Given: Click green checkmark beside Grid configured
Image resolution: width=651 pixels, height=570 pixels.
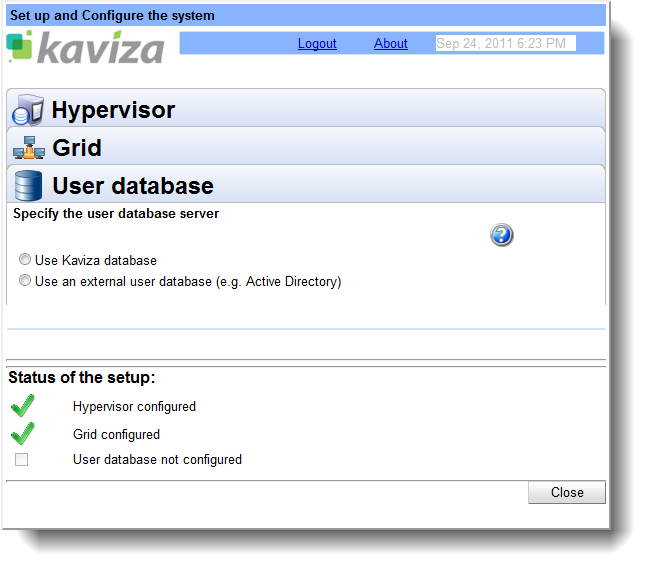Looking at the screenshot, I should click(x=22, y=434).
